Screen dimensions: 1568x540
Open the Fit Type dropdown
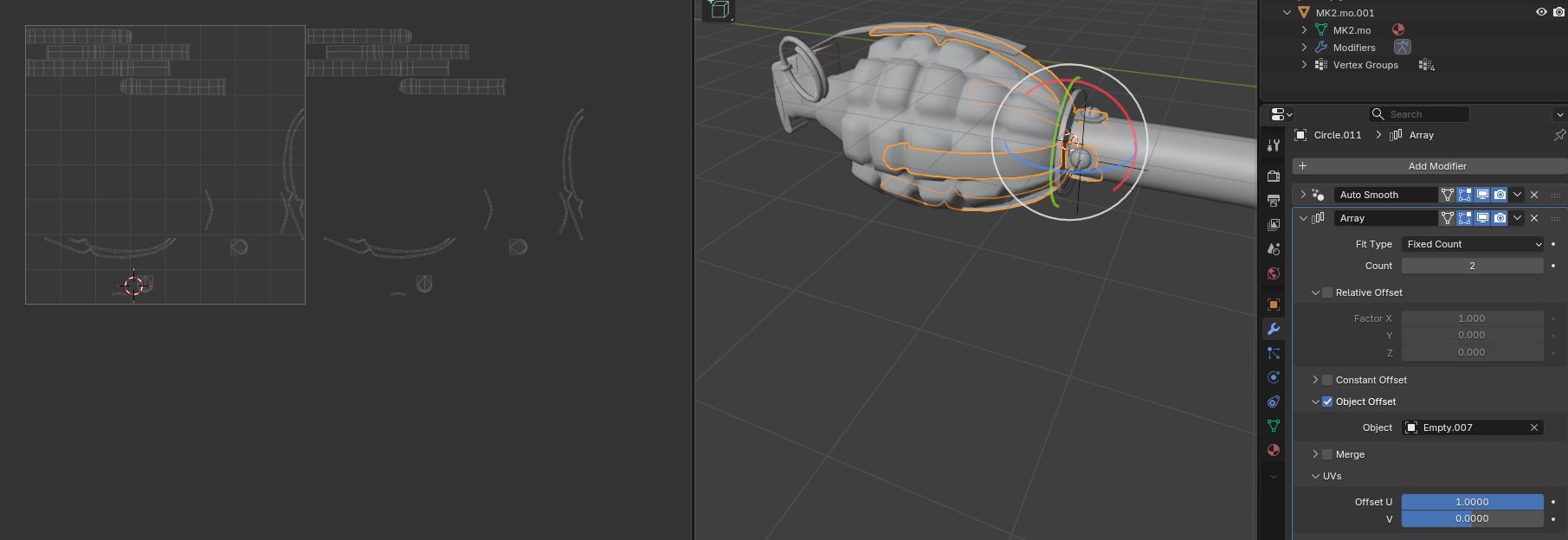click(1472, 244)
